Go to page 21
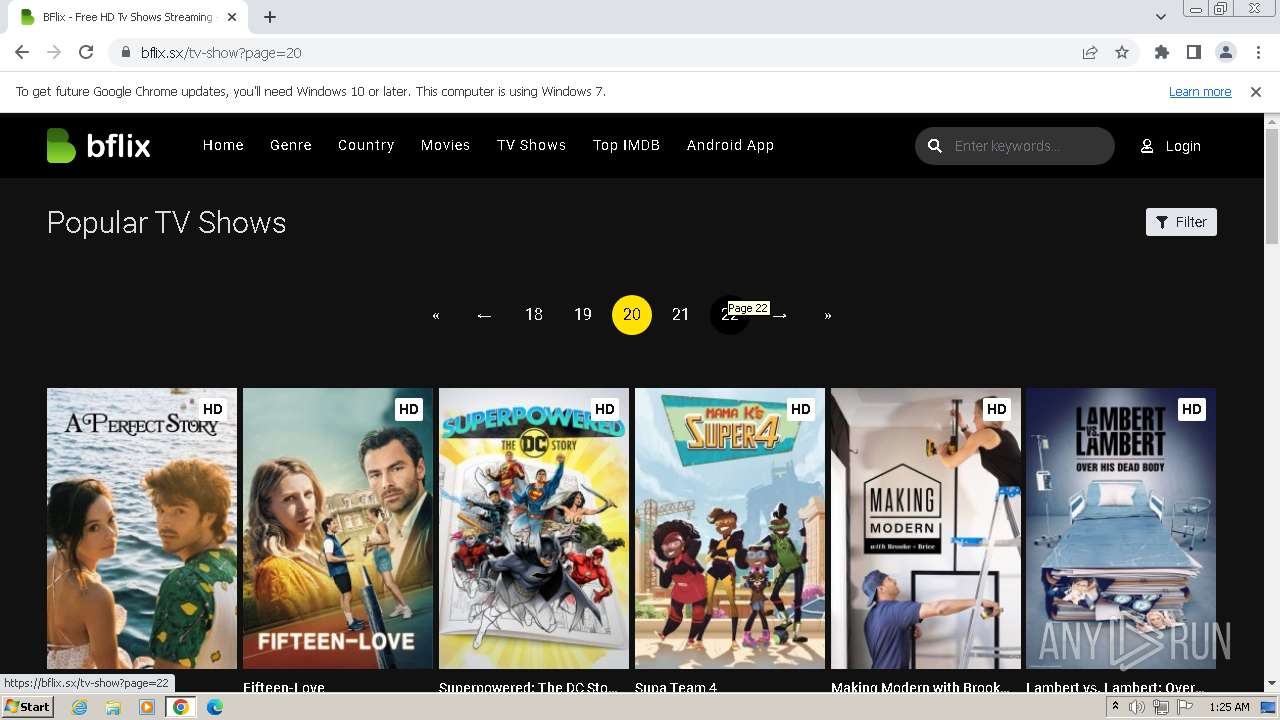This screenshot has width=1280, height=720. [x=681, y=315]
